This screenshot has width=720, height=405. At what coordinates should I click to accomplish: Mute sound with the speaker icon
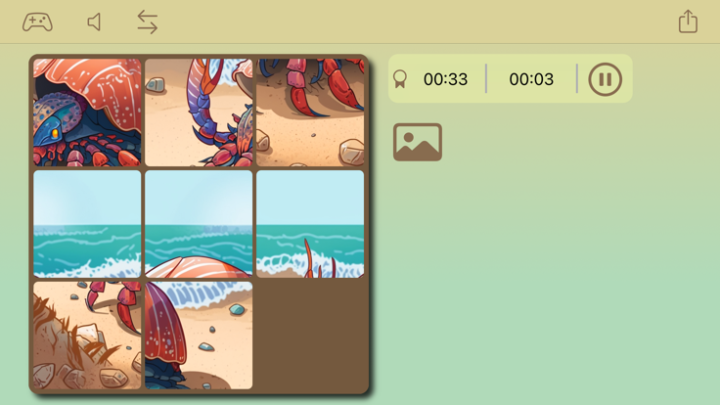click(x=94, y=22)
